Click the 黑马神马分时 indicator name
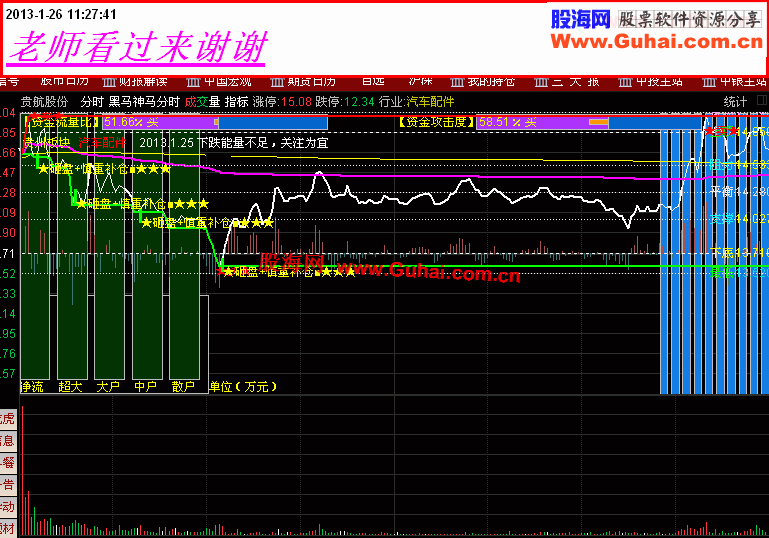Screen dimensions: 769x538 pyautogui.click(x=144, y=102)
